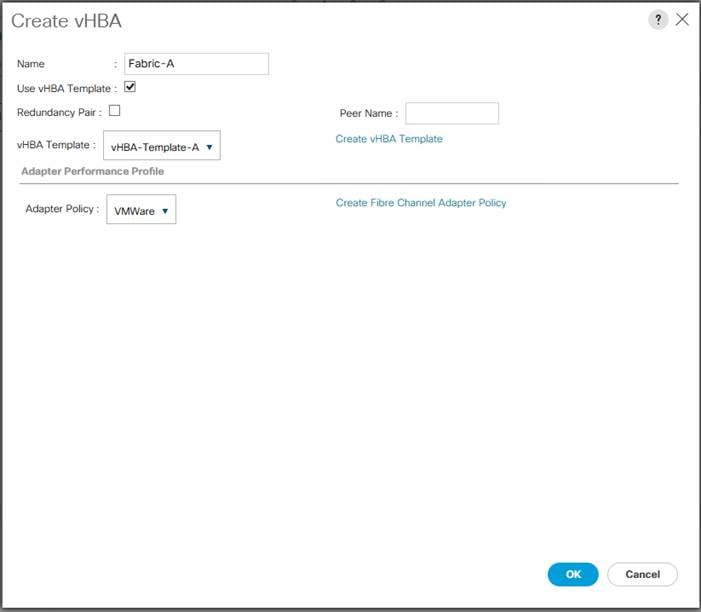Expand the Adapter Policy dropdown

point(141,209)
